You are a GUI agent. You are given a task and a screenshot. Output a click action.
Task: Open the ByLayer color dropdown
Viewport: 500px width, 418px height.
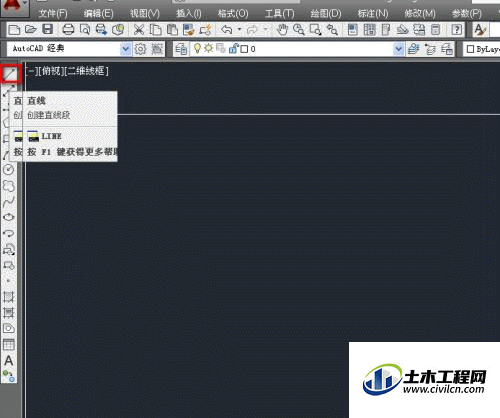482,49
